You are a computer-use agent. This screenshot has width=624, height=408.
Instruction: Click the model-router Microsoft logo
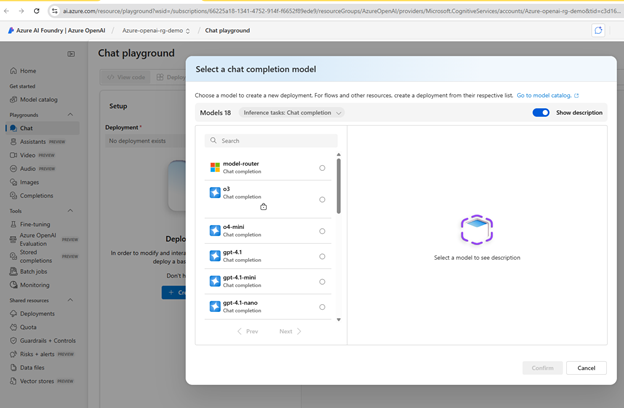215,167
